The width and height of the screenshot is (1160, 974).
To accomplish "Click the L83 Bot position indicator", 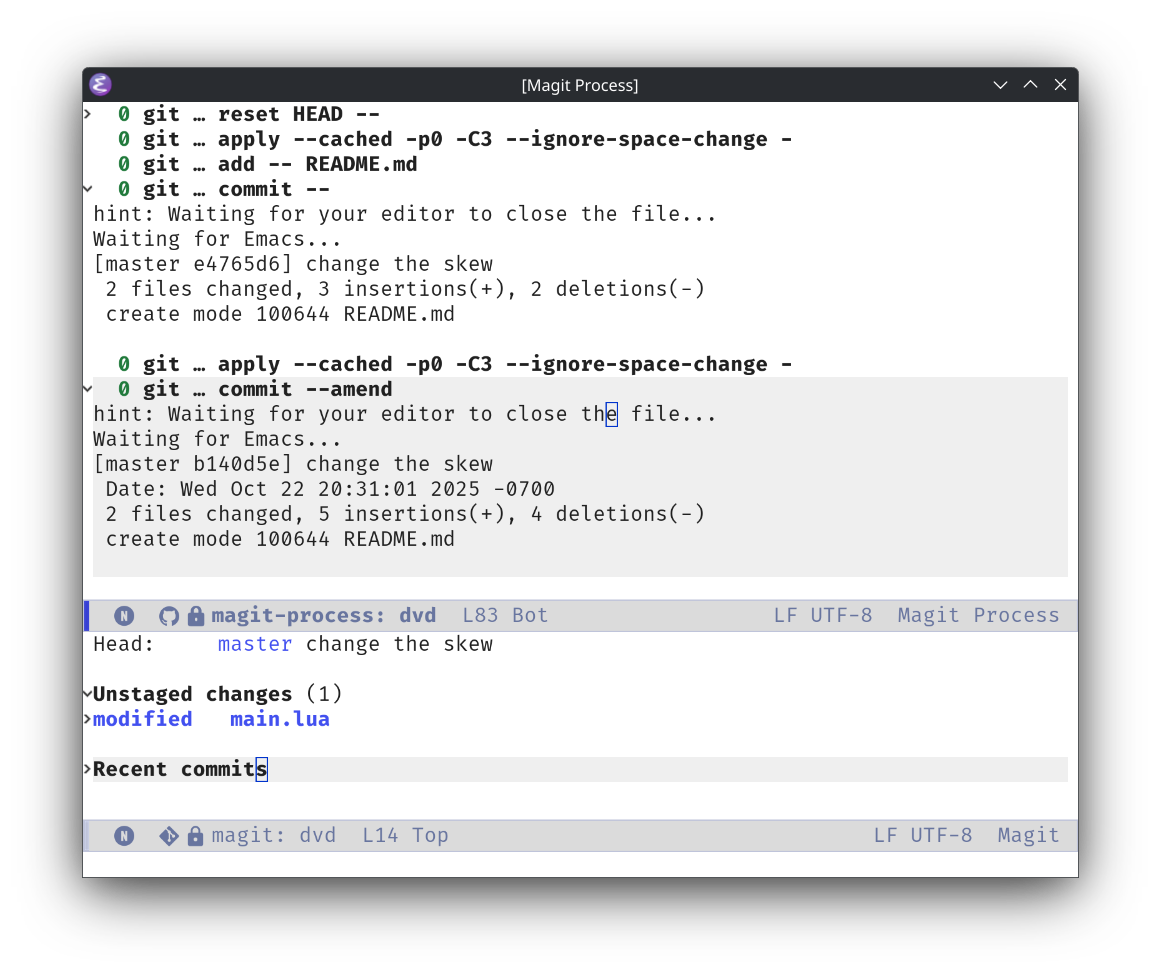I will 505,615.
